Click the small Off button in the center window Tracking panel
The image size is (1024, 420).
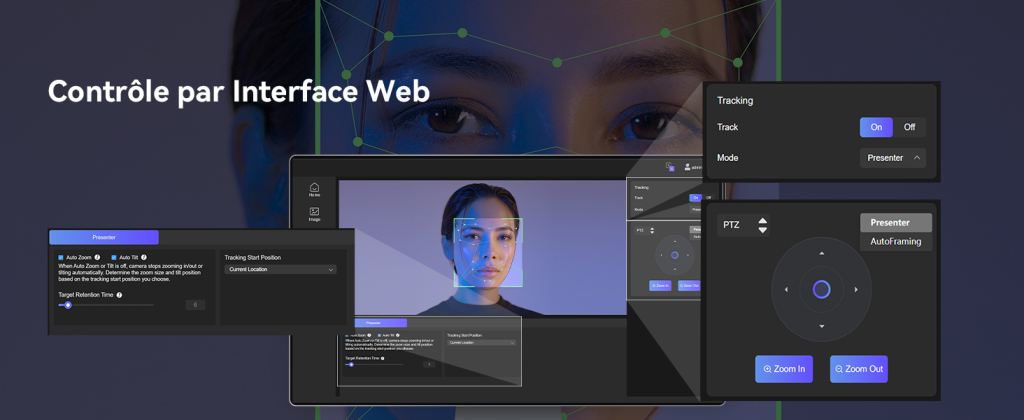tap(708, 198)
